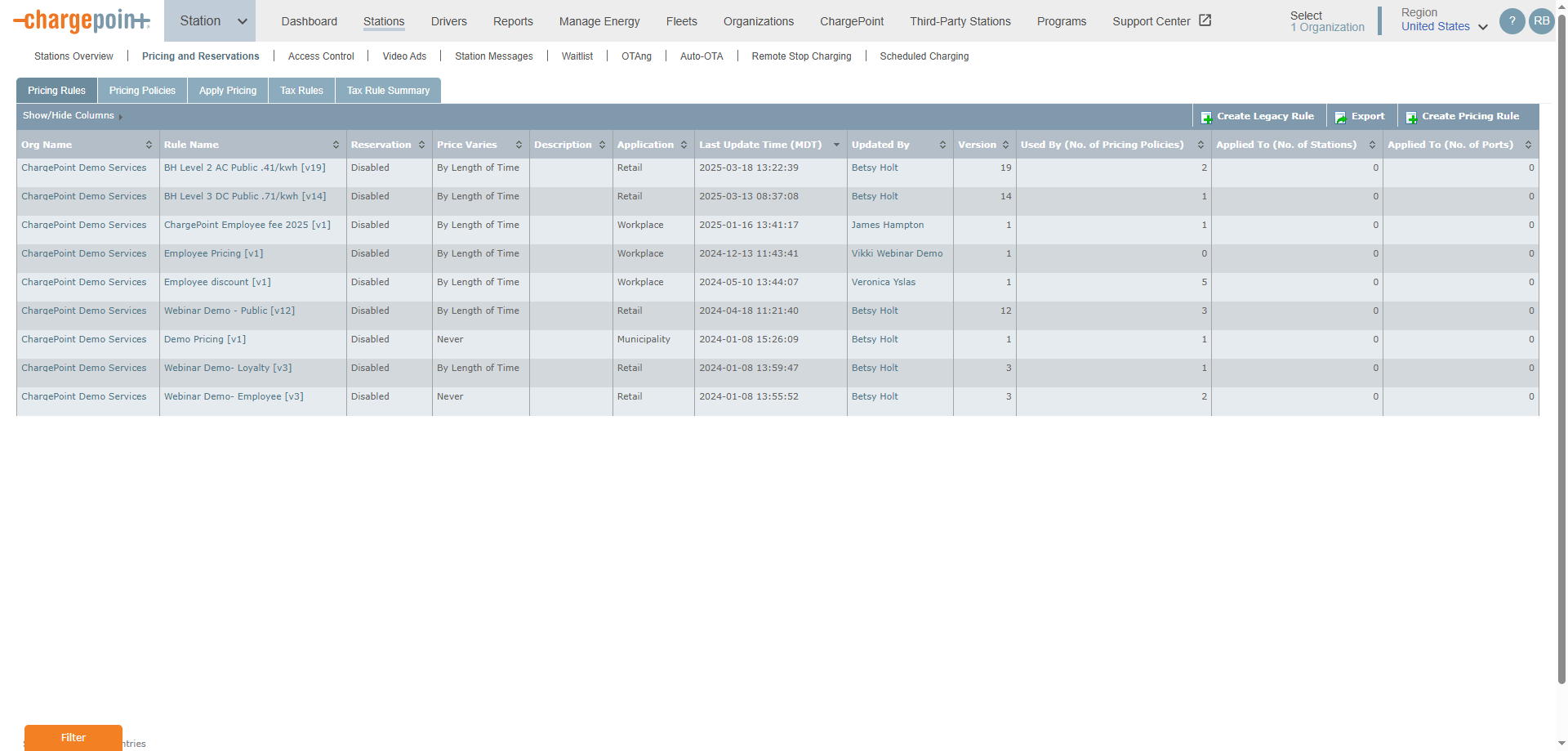Open Scheduled Charging subpage
Screen dimensions: 1568x751
click(x=924, y=56)
